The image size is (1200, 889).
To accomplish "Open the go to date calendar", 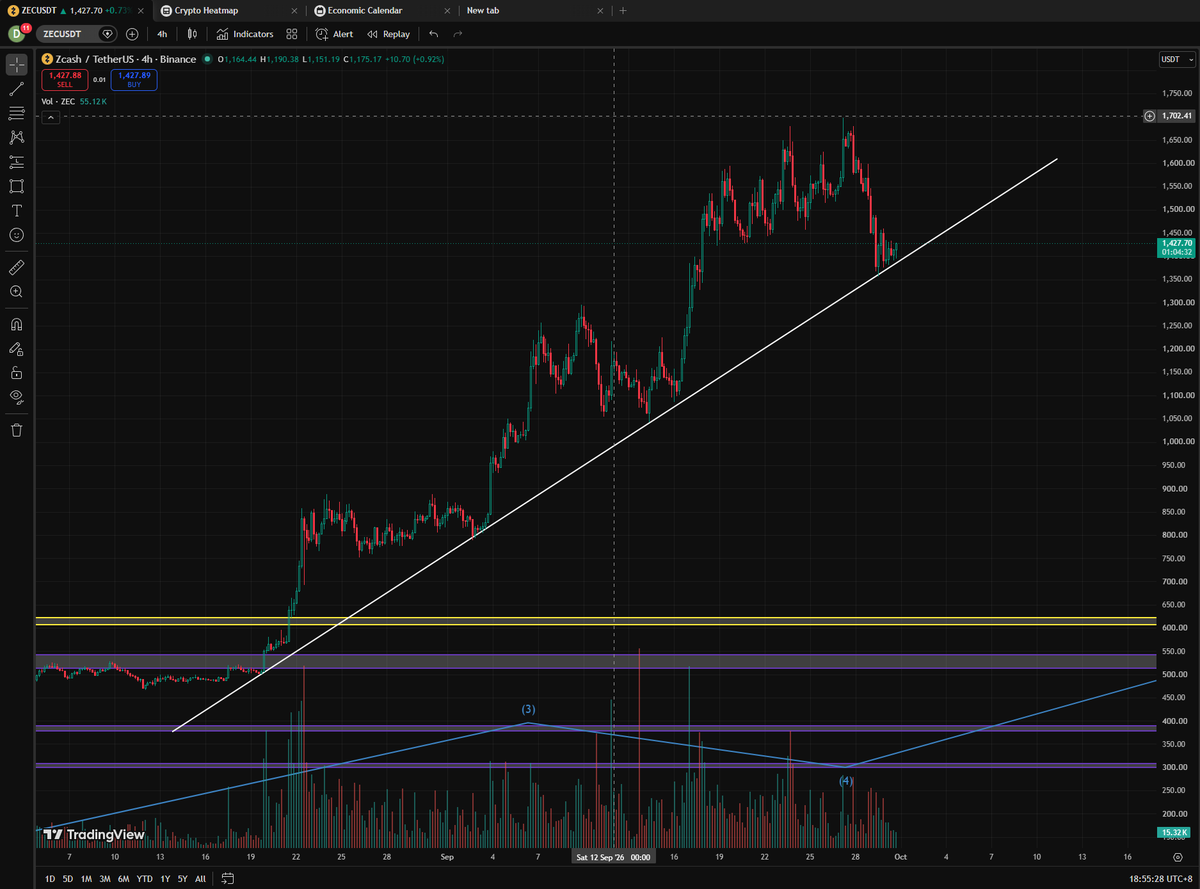I will click(228, 879).
